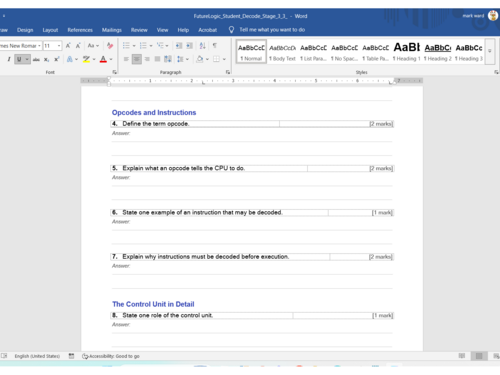Open Styles pane launcher

click(496, 72)
